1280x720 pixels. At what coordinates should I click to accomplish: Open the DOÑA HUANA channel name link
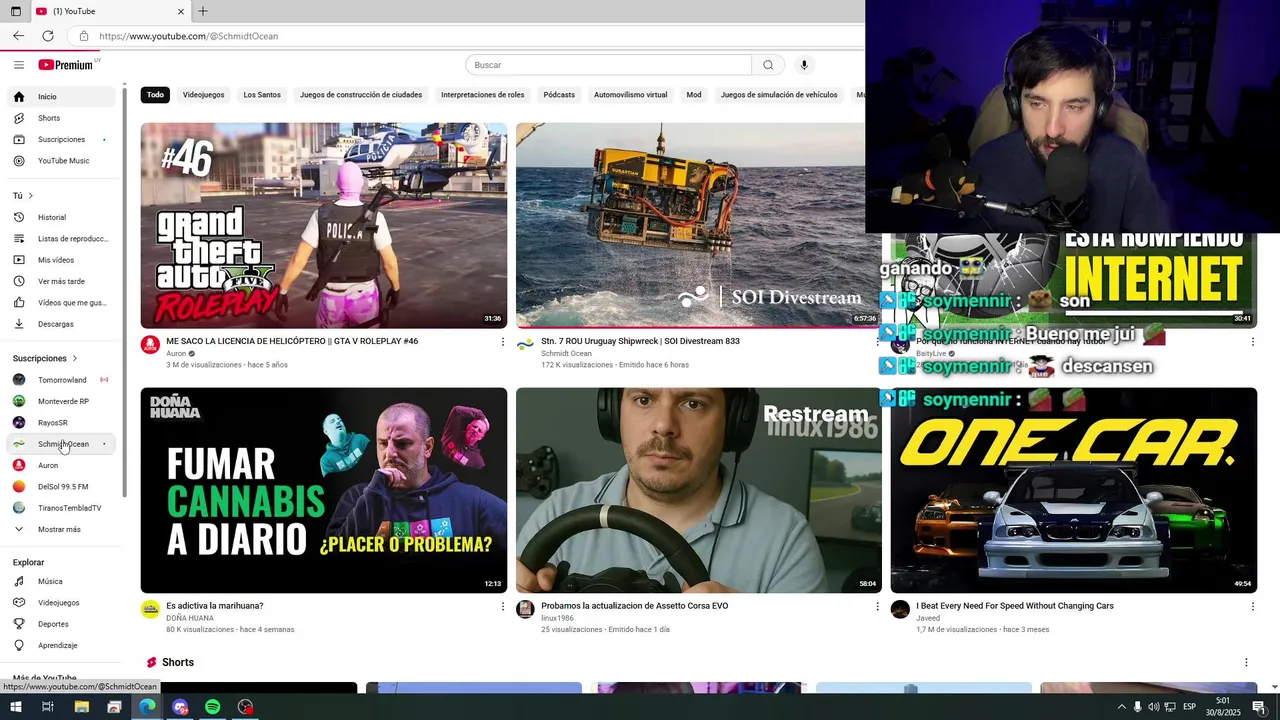point(190,618)
